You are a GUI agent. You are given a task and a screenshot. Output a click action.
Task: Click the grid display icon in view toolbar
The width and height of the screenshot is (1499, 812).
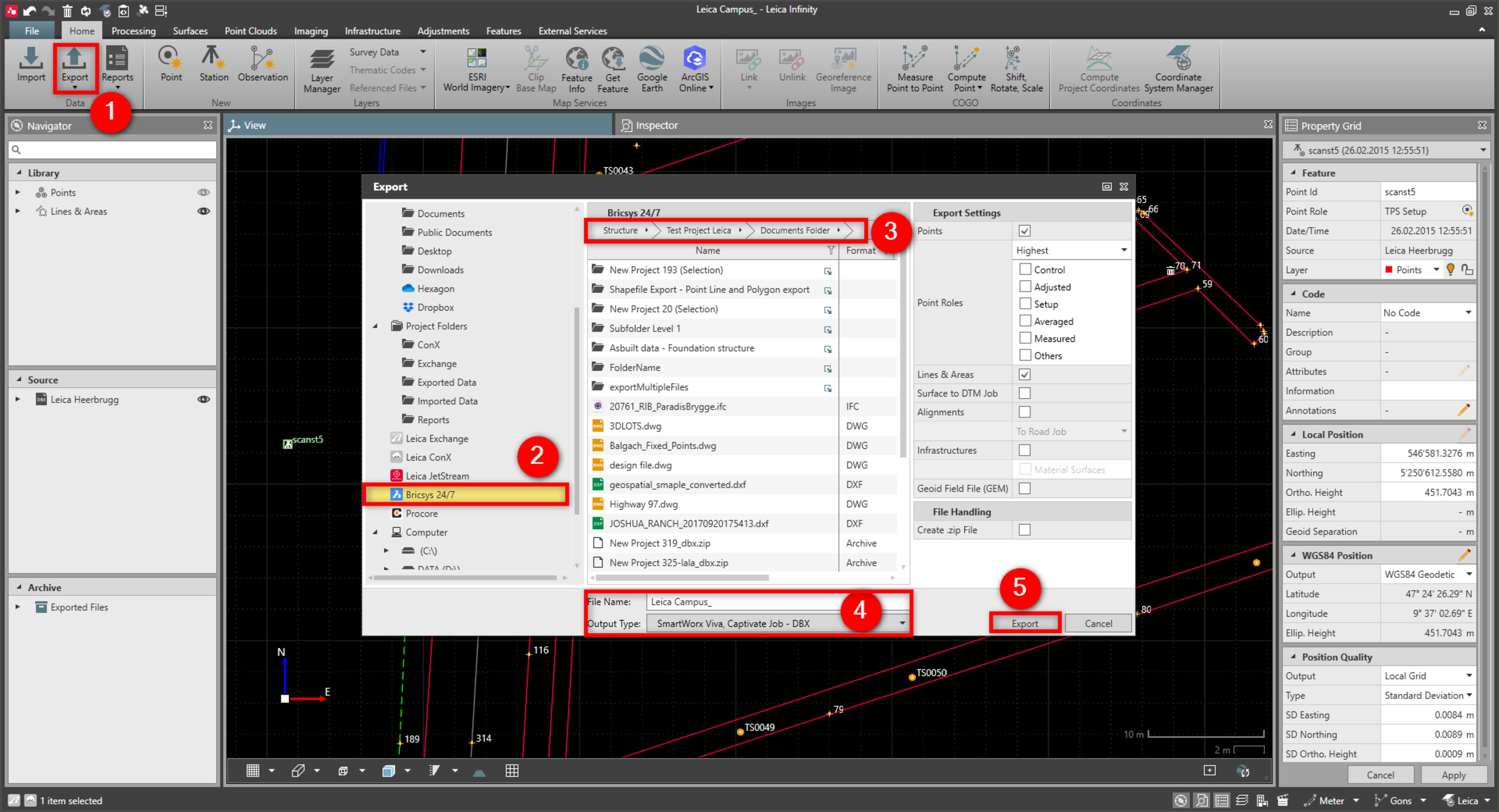(253, 771)
